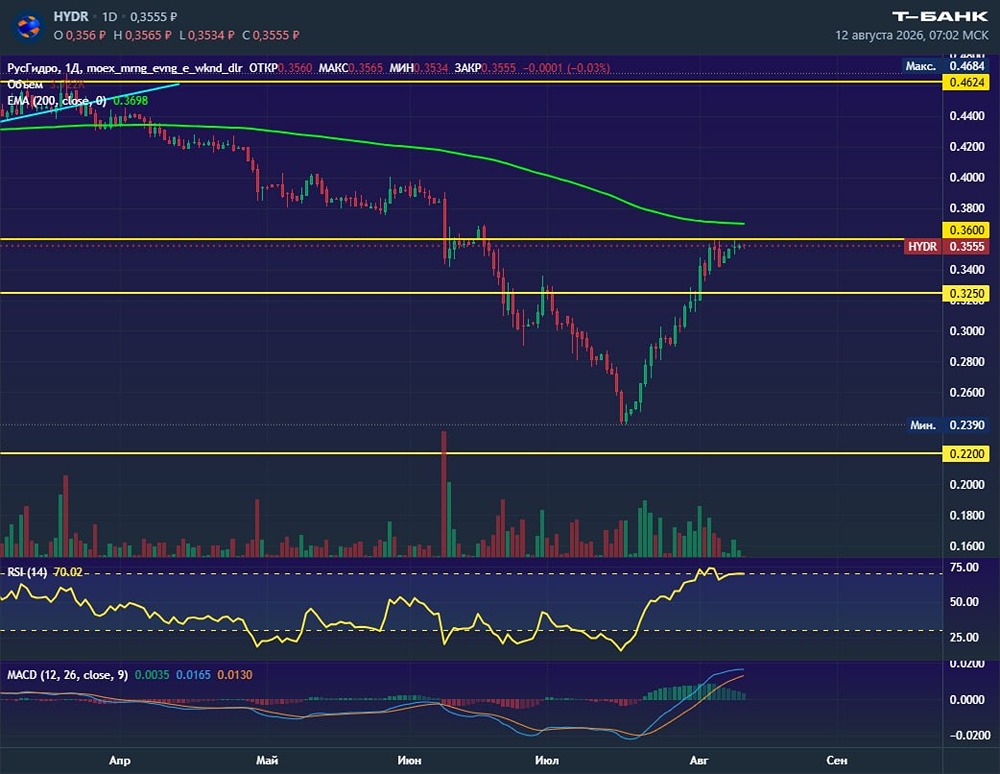Viewport: 1000px width, 774px height.
Task: Click the 0.2600 price axis label
Action: (967, 392)
